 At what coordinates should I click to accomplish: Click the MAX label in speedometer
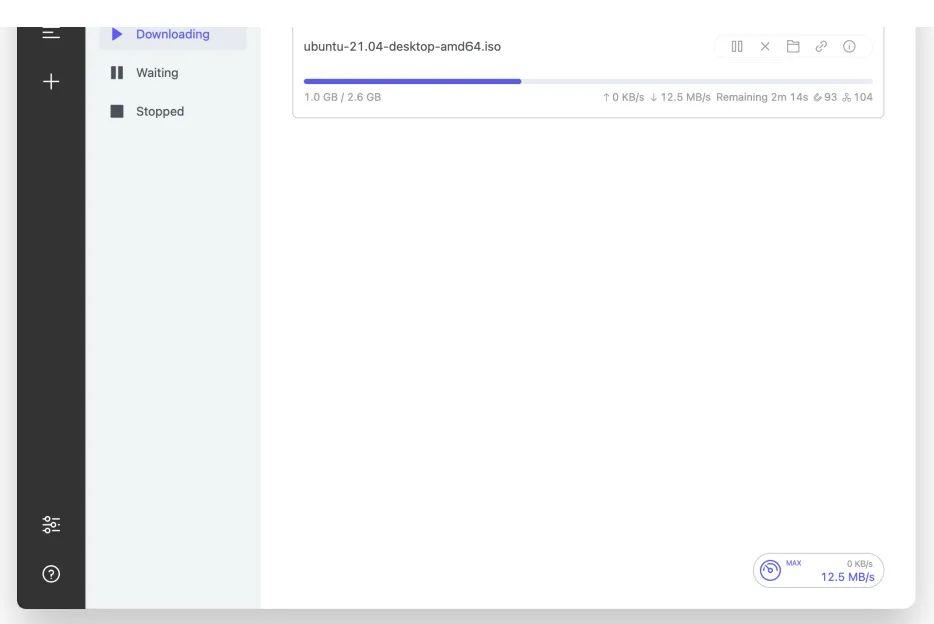coord(793,563)
